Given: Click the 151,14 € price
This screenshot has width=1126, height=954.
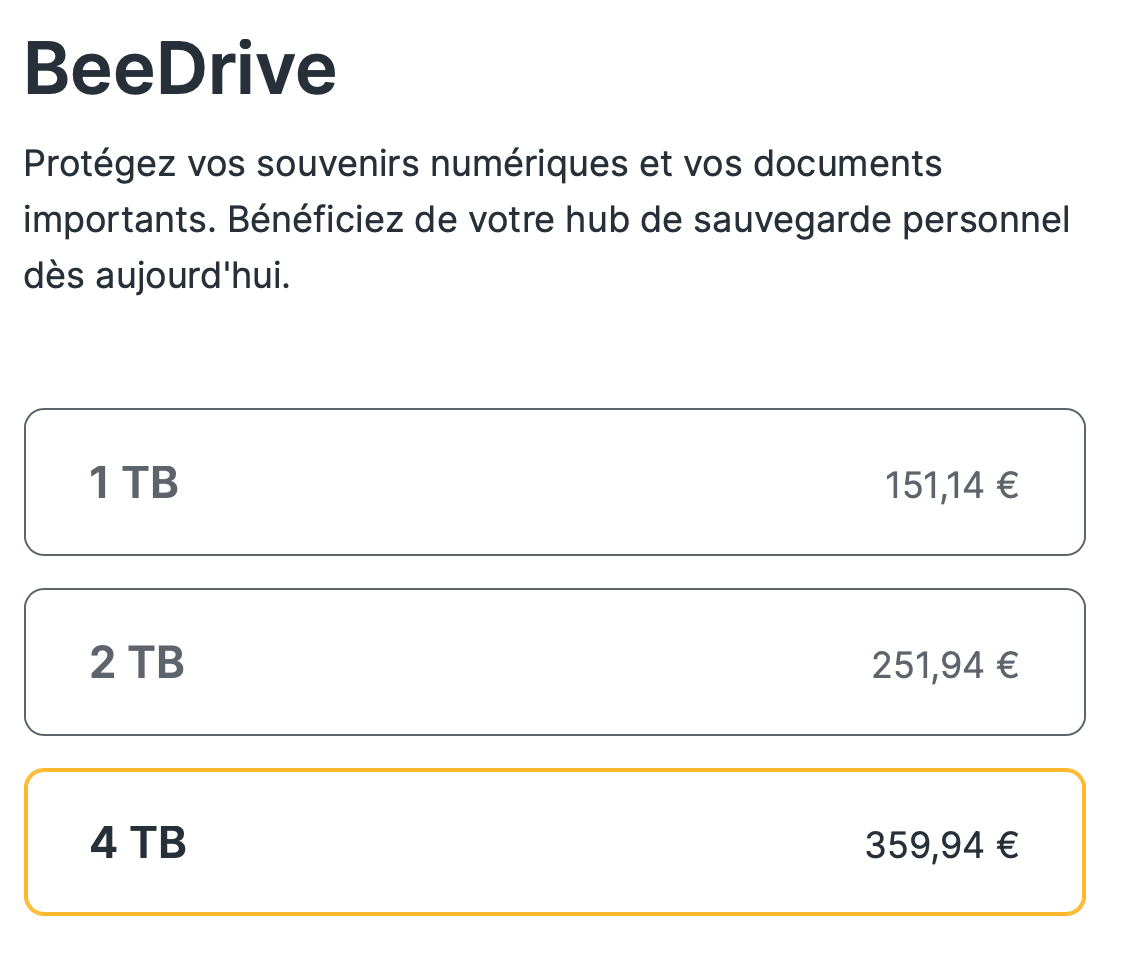Looking at the screenshot, I should coord(951,486).
